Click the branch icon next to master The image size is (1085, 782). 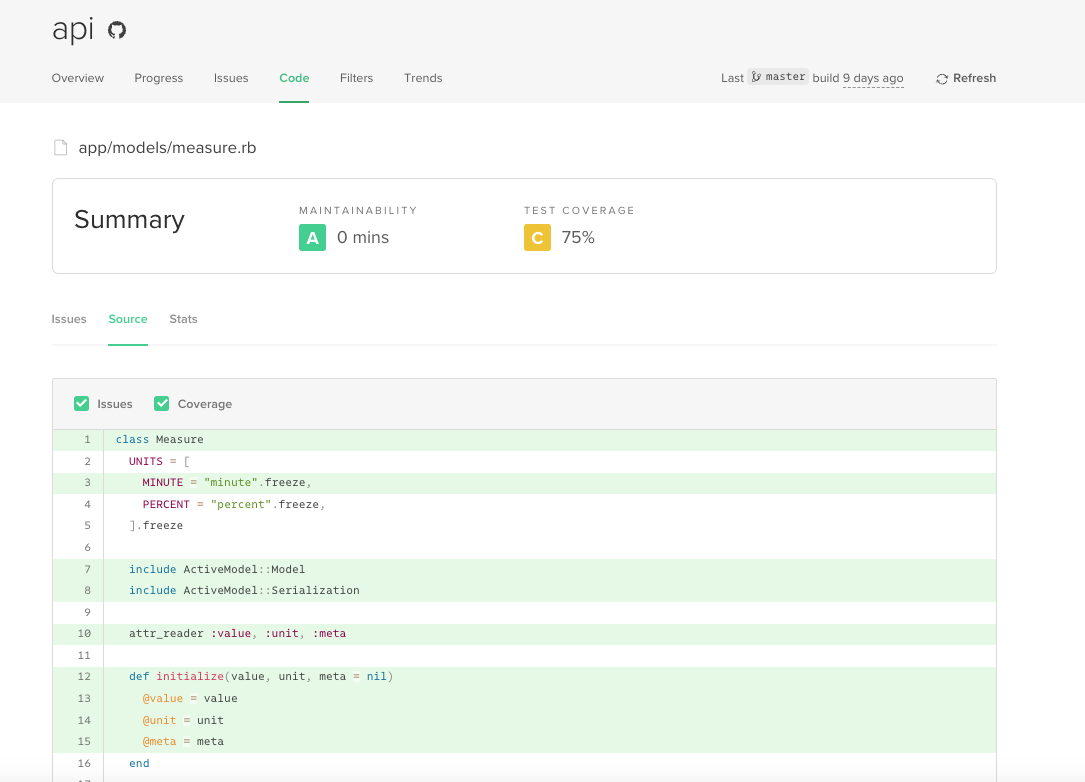[756, 77]
